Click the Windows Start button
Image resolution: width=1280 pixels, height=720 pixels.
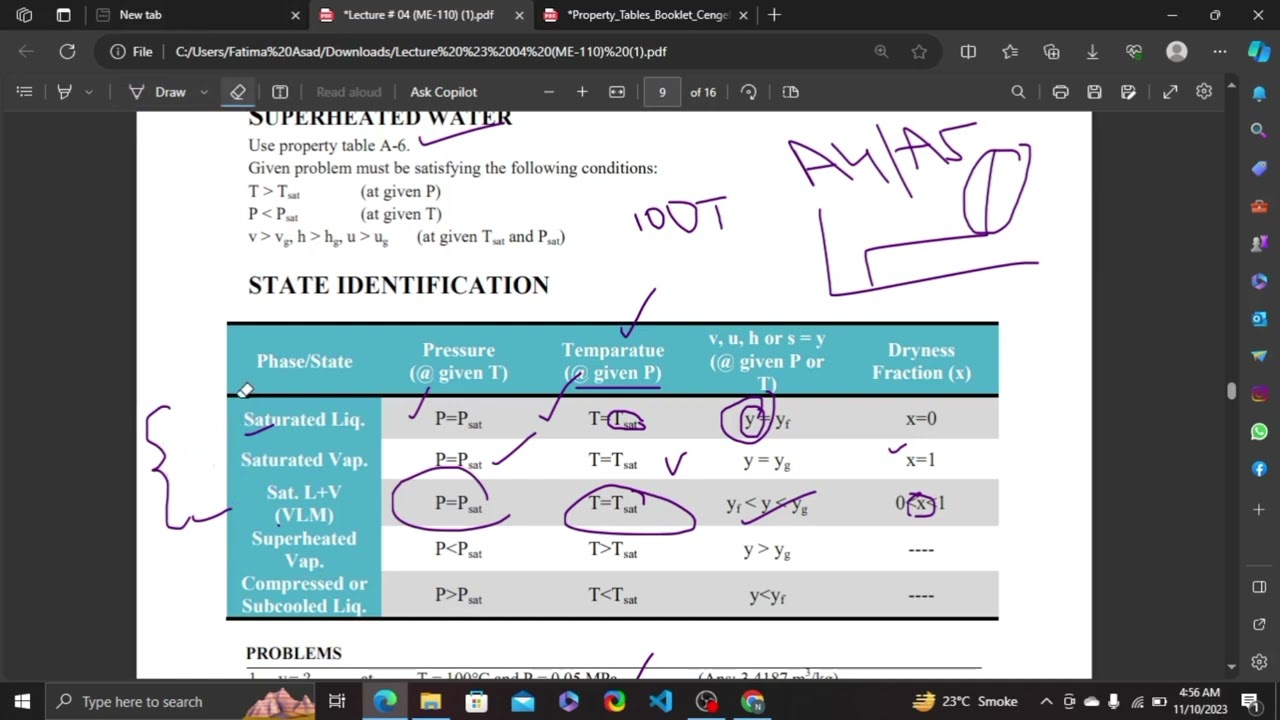tap(22, 701)
